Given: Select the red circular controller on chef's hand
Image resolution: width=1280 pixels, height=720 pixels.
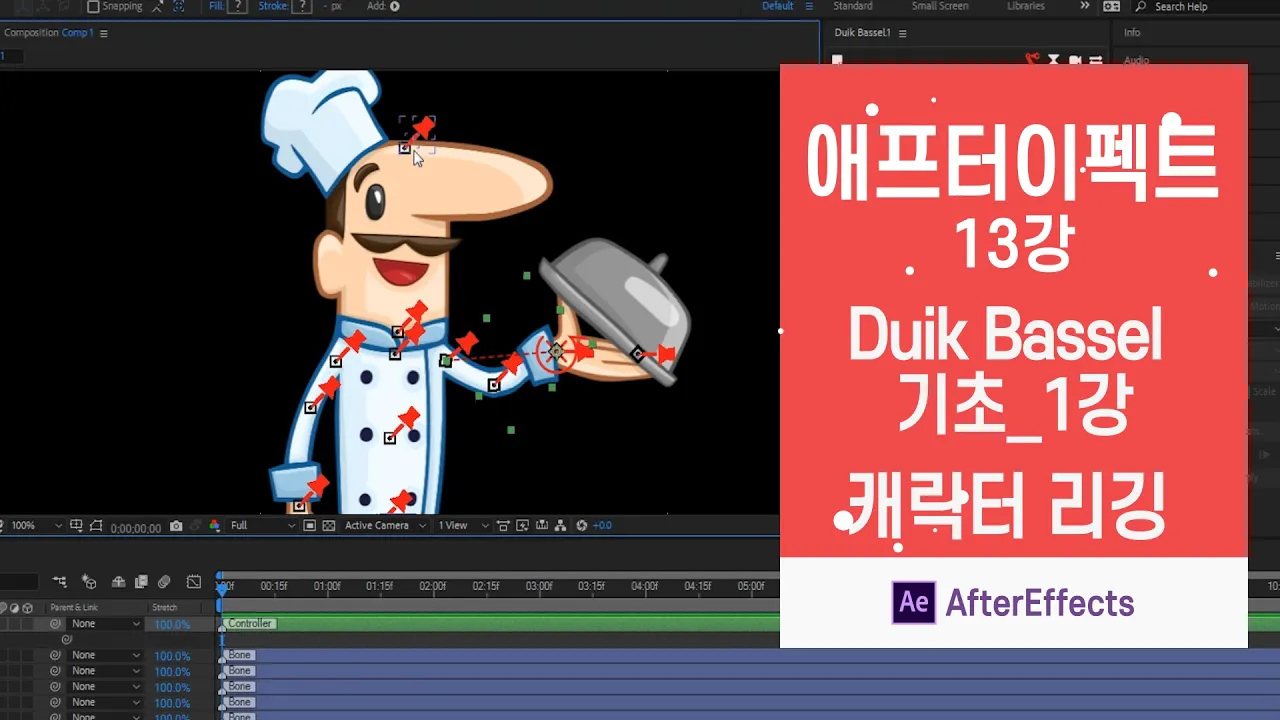Looking at the screenshot, I should [556, 352].
